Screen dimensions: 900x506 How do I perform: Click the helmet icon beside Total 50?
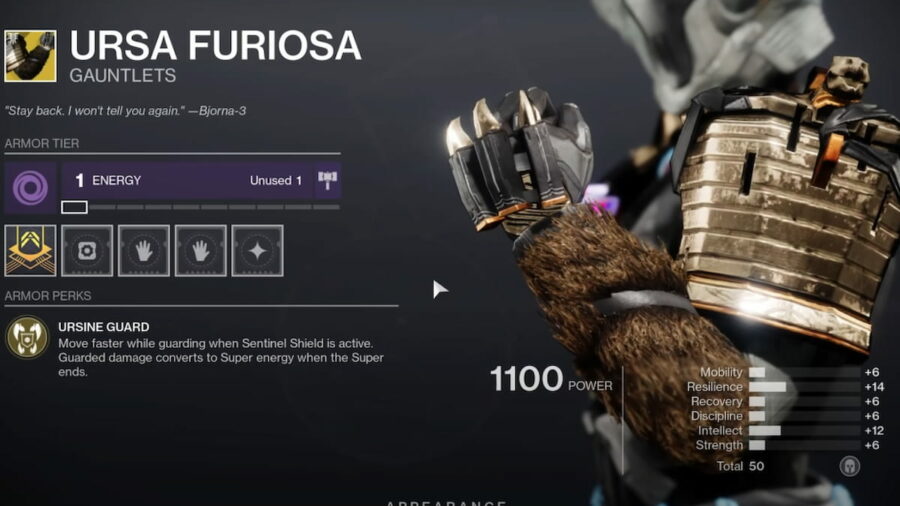click(850, 466)
